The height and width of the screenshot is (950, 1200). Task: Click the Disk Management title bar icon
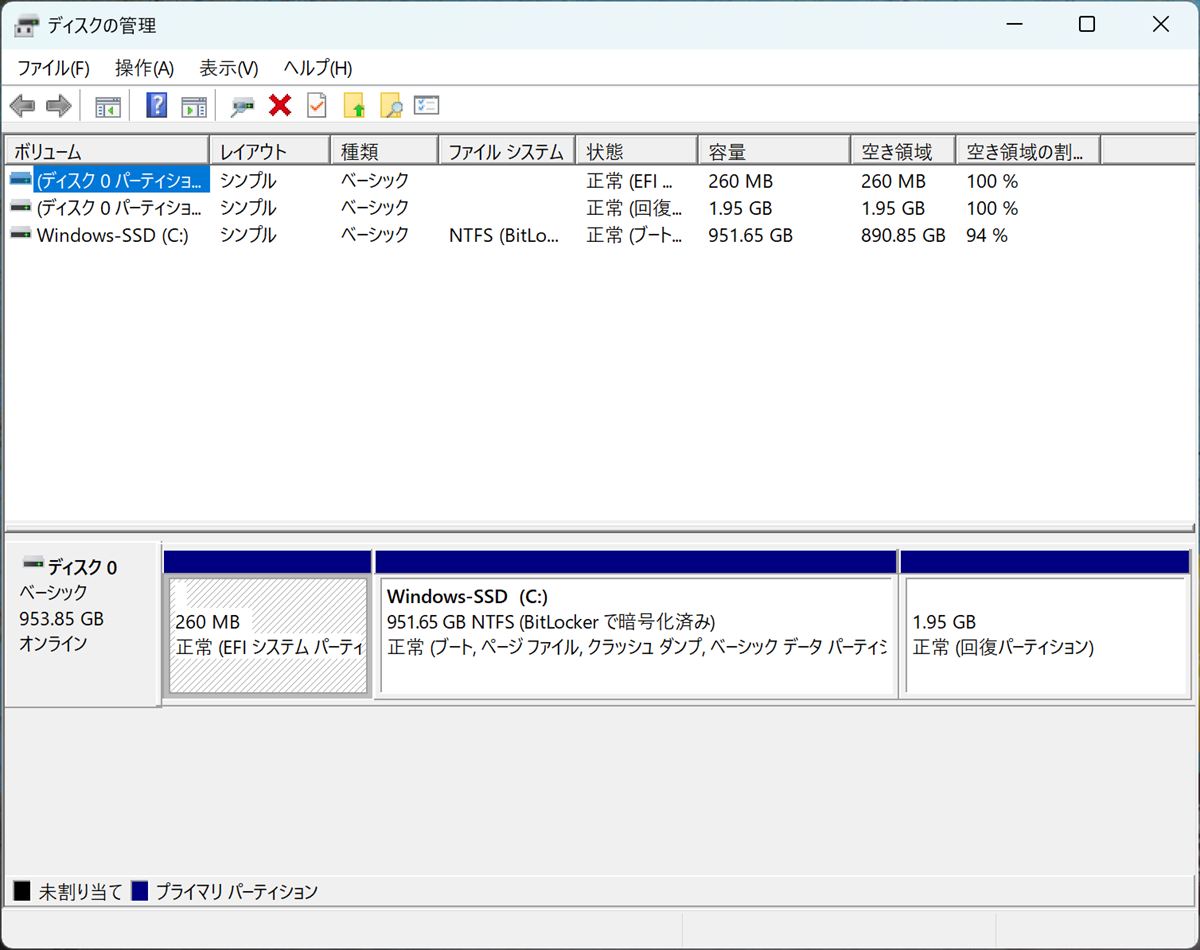click(x=27, y=25)
